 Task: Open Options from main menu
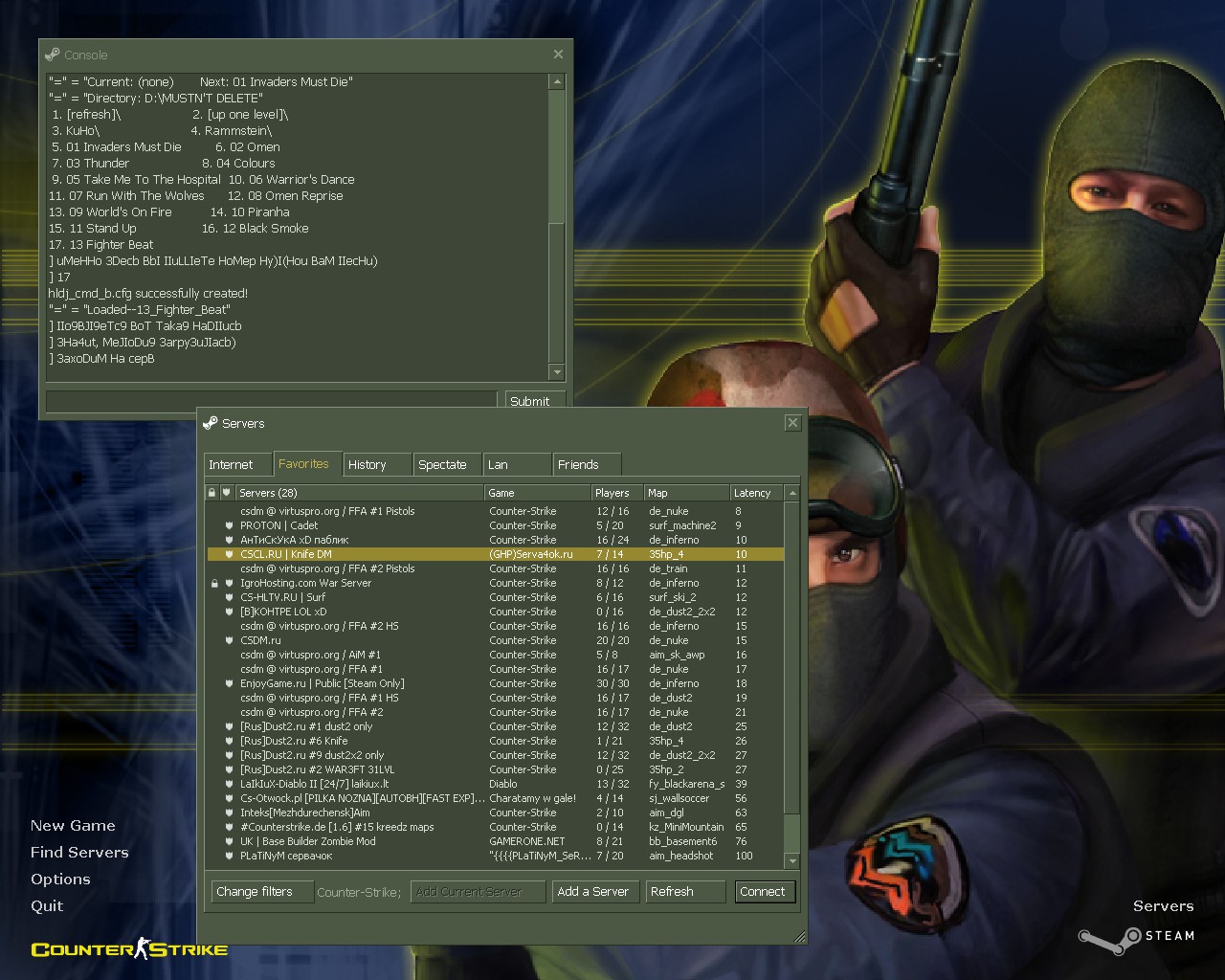point(60,880)
